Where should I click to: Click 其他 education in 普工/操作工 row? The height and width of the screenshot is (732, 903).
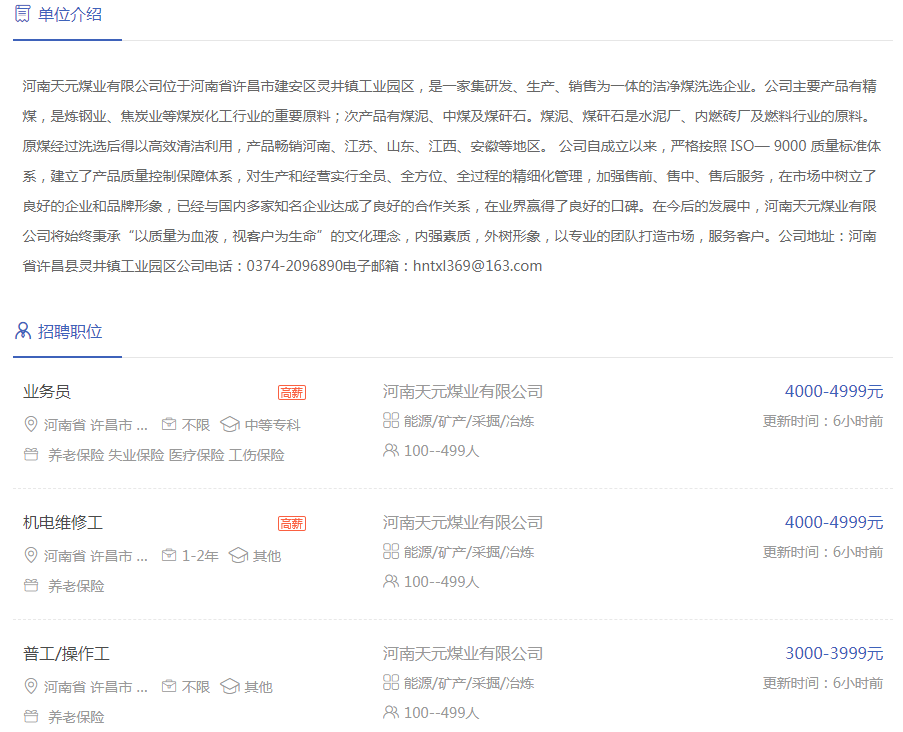pyautogui.click(x=259, y=687)
